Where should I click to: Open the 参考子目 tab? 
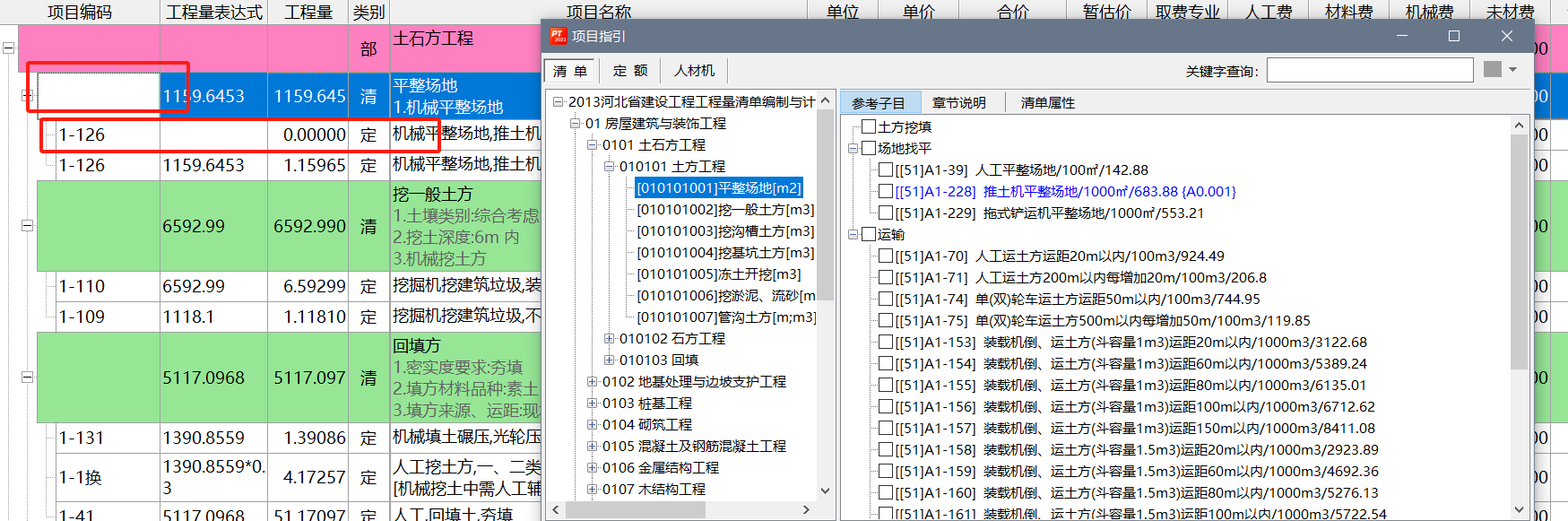(879, 103)
